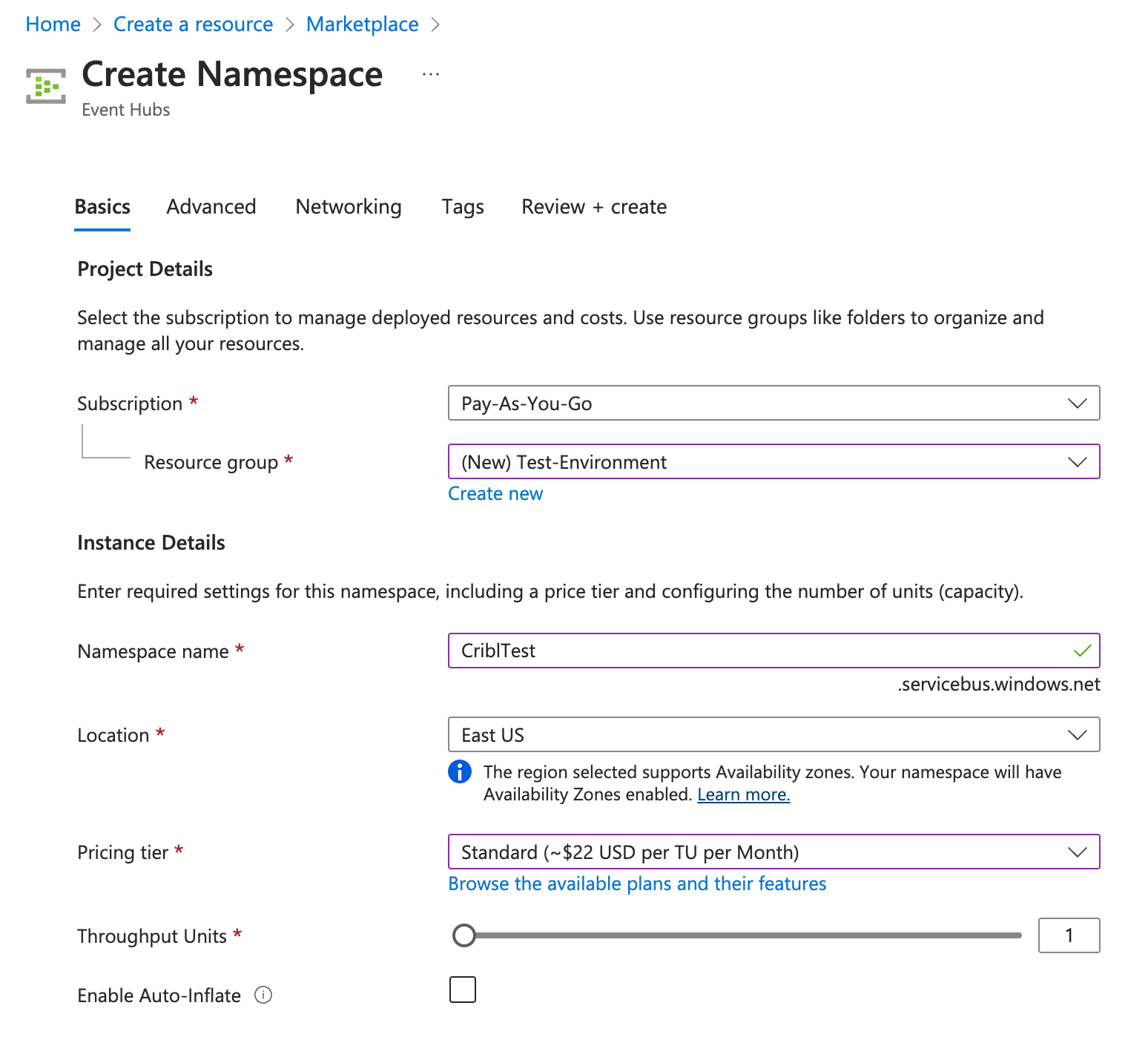Open the Subscription dropdown showing Pay-As-You-Go
The image size is (1148, 1040).
(773, 403)
